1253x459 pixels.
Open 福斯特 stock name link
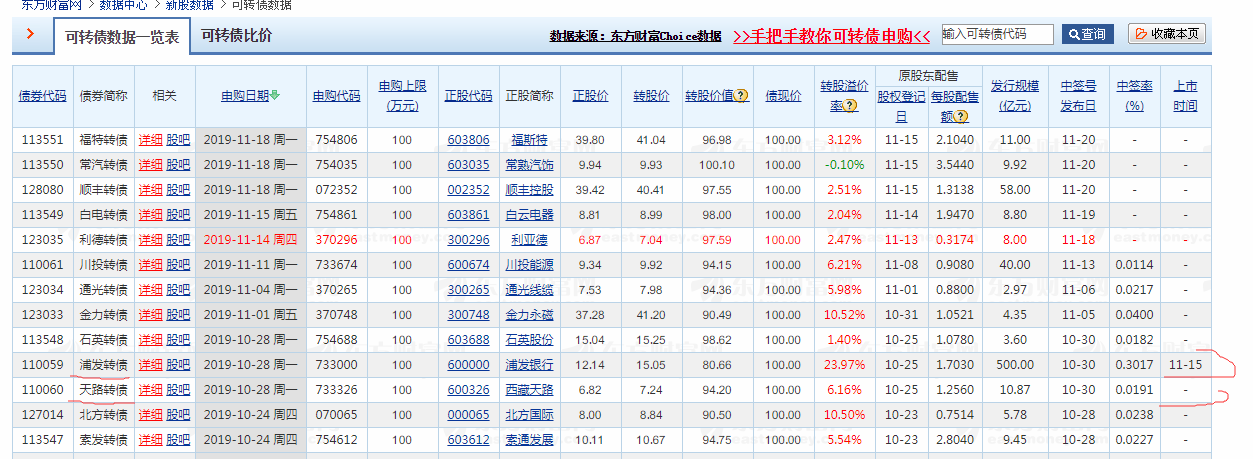pos(529,140)
